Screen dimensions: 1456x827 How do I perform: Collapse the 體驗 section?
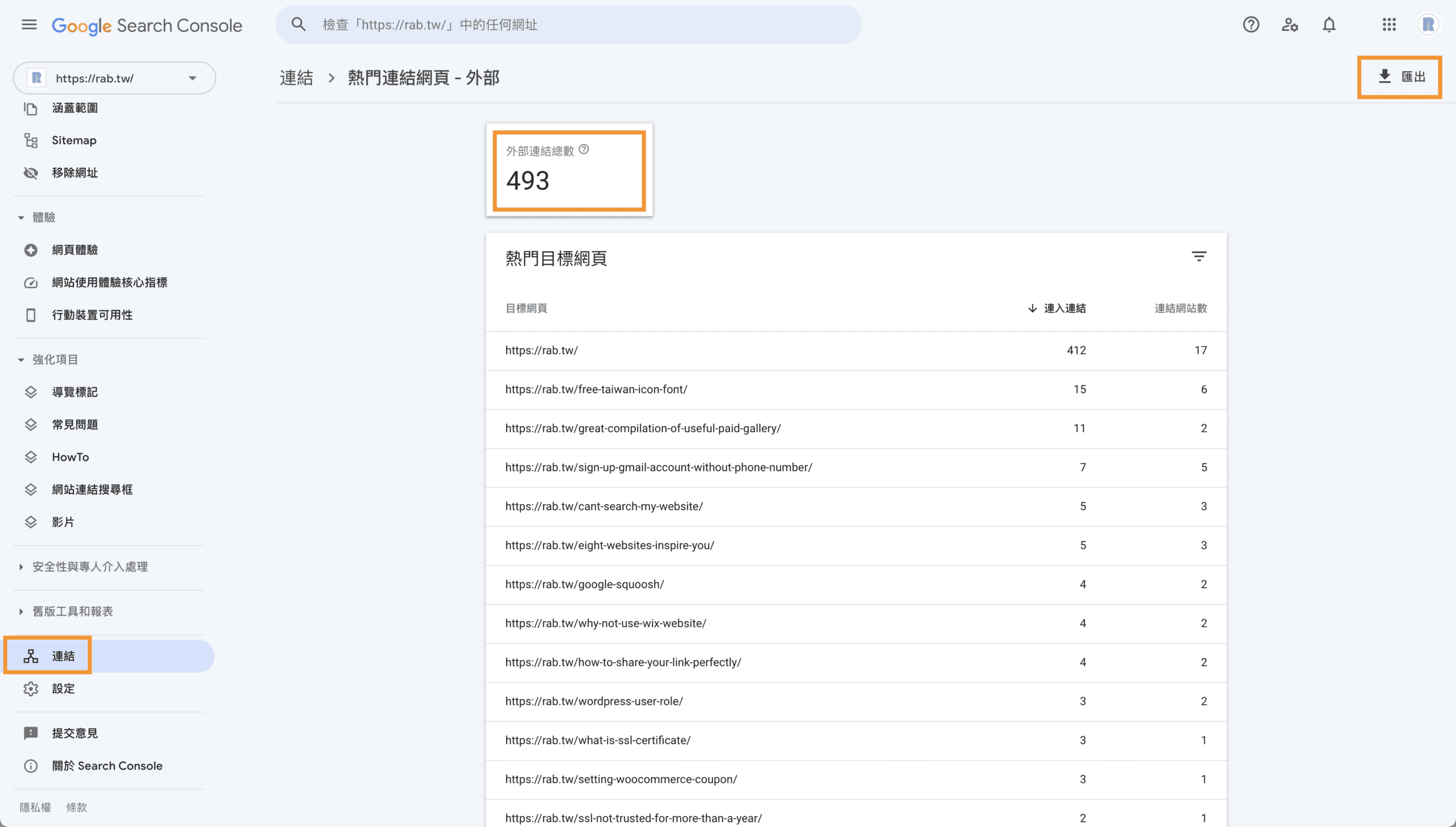click(x=21, y=217)
